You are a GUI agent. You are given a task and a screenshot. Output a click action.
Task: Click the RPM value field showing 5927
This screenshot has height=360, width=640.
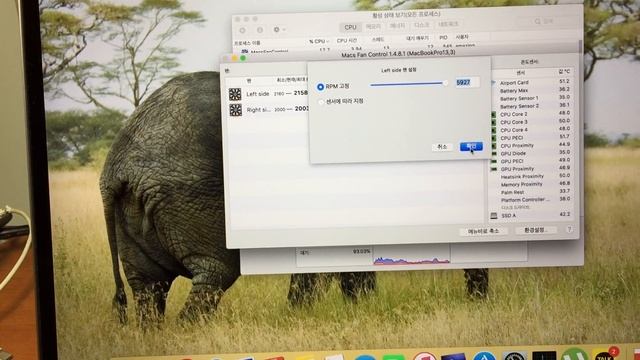[467, 82]
